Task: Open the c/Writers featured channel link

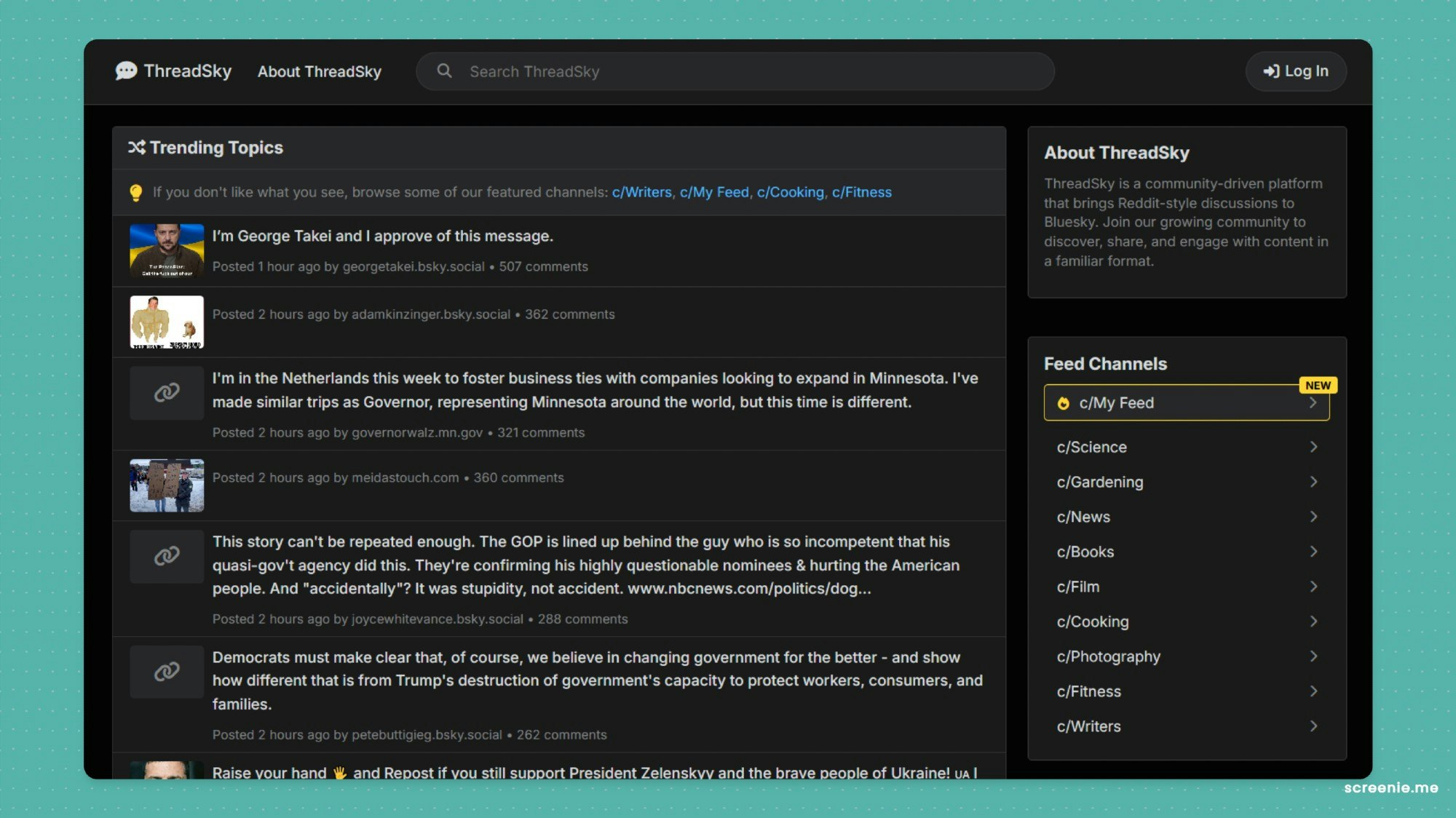Action: coord(641,192)
